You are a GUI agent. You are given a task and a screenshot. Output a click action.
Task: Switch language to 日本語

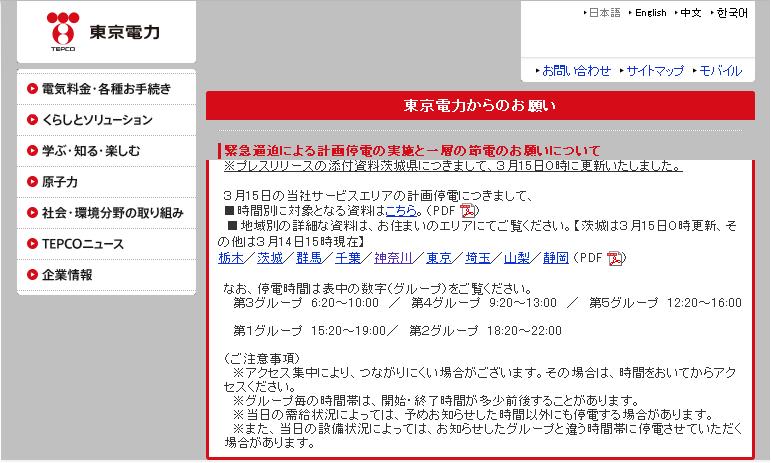point(604,13)
